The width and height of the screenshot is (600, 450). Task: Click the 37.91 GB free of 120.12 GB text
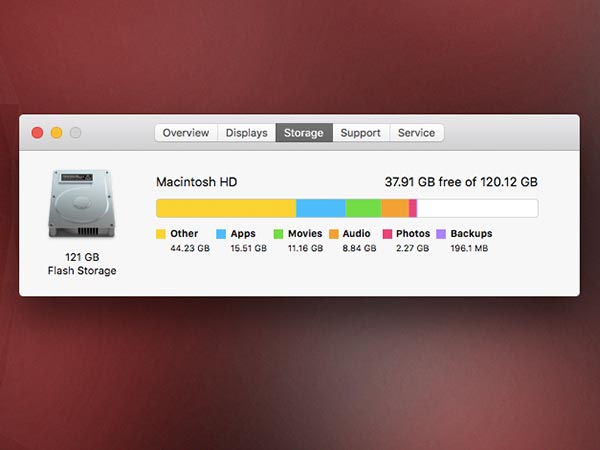[x=461, y=182]
